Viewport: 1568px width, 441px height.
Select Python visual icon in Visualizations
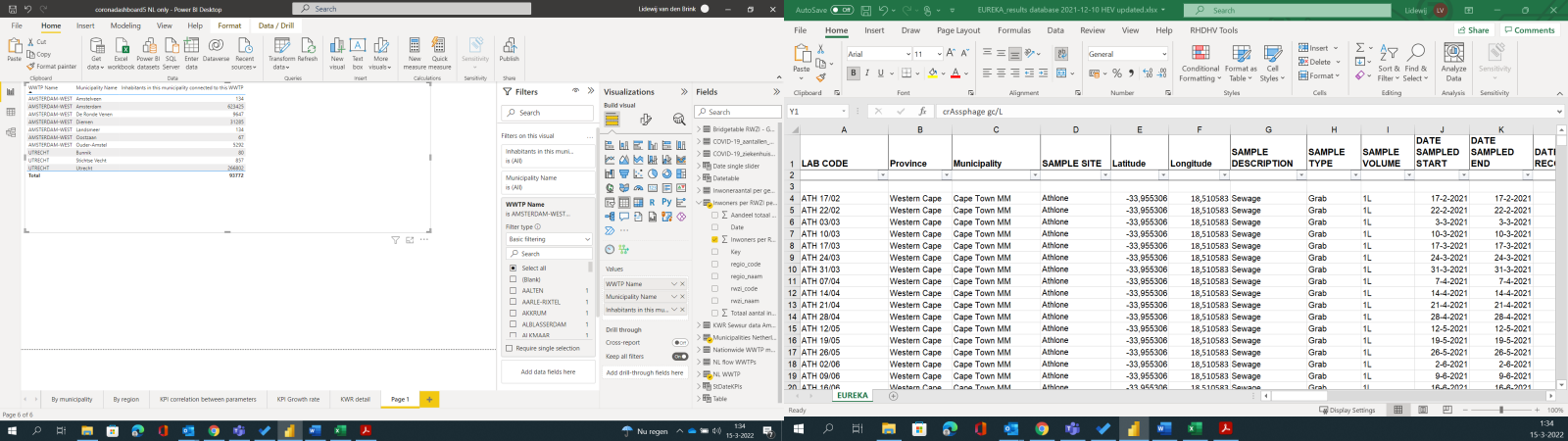coord(665,202)
